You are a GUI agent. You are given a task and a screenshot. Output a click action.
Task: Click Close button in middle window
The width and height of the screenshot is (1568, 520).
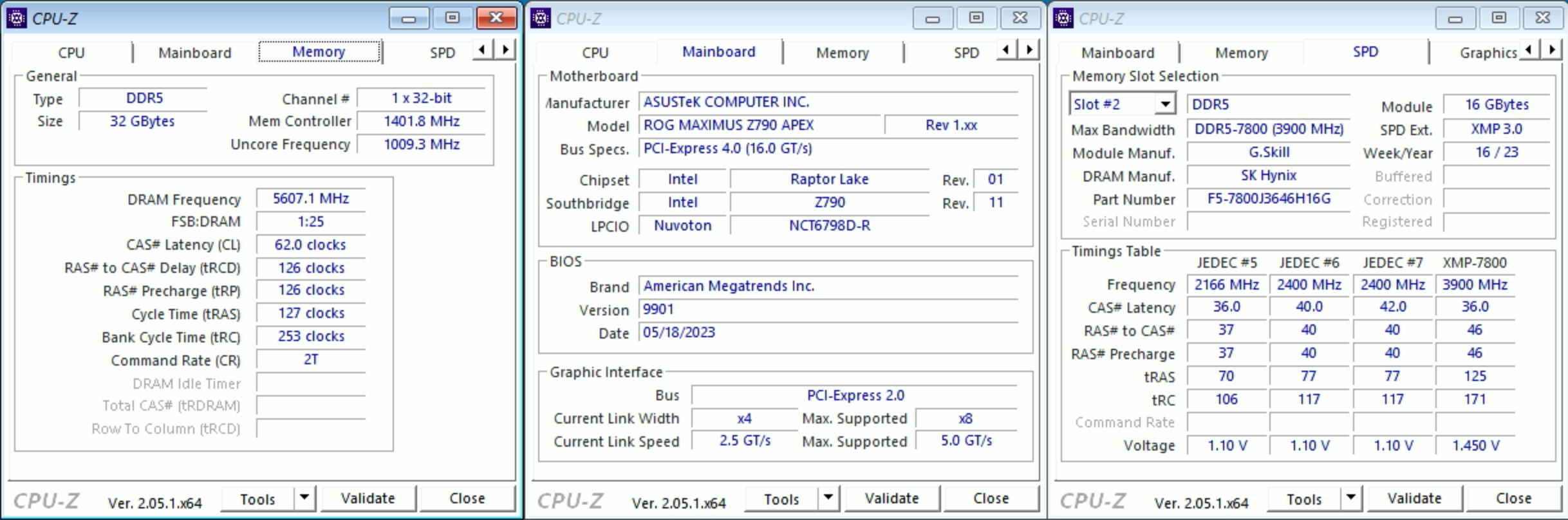click(991, 498)
